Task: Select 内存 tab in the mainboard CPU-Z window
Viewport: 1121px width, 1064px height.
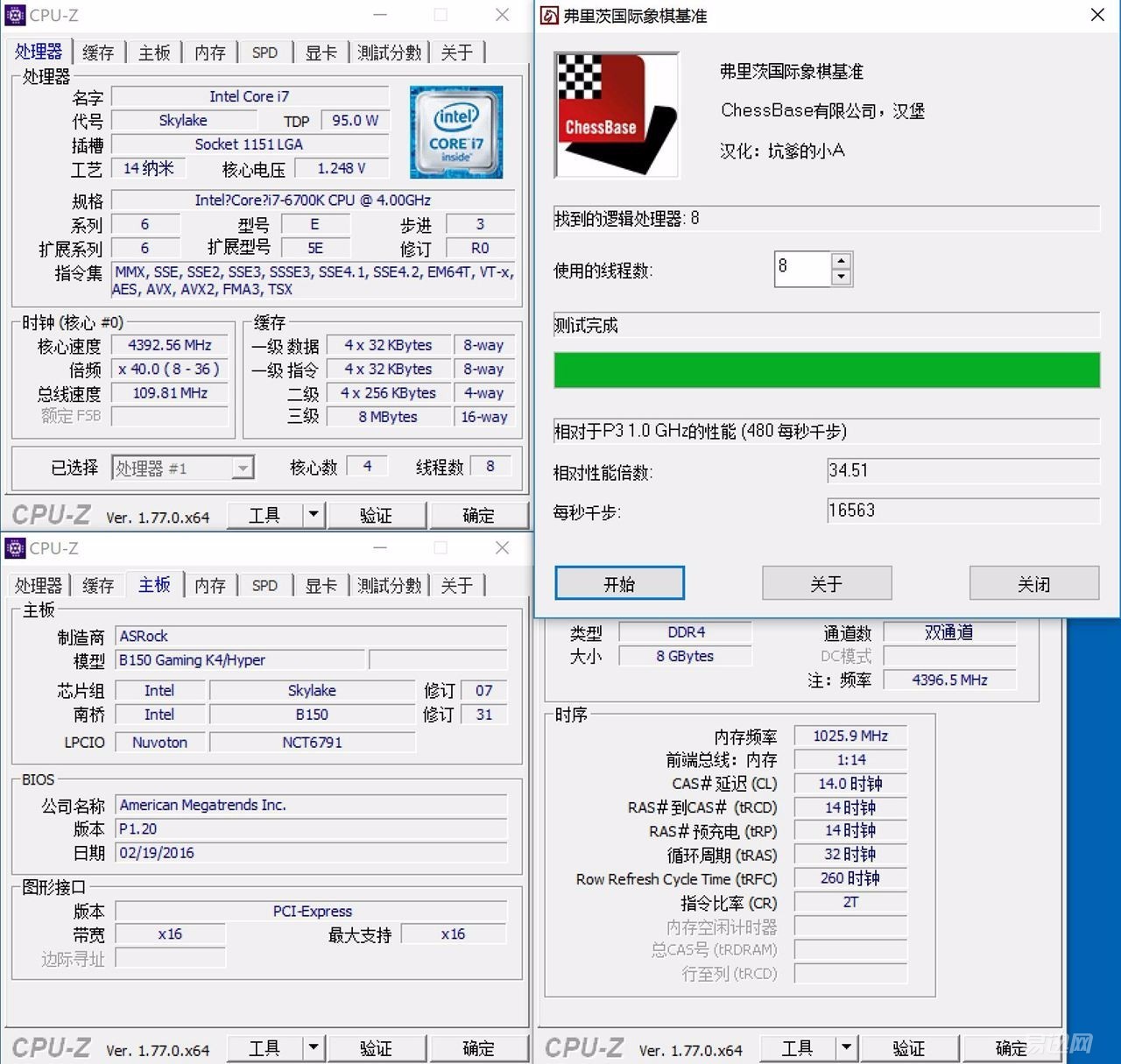Action: coord(210,585)
